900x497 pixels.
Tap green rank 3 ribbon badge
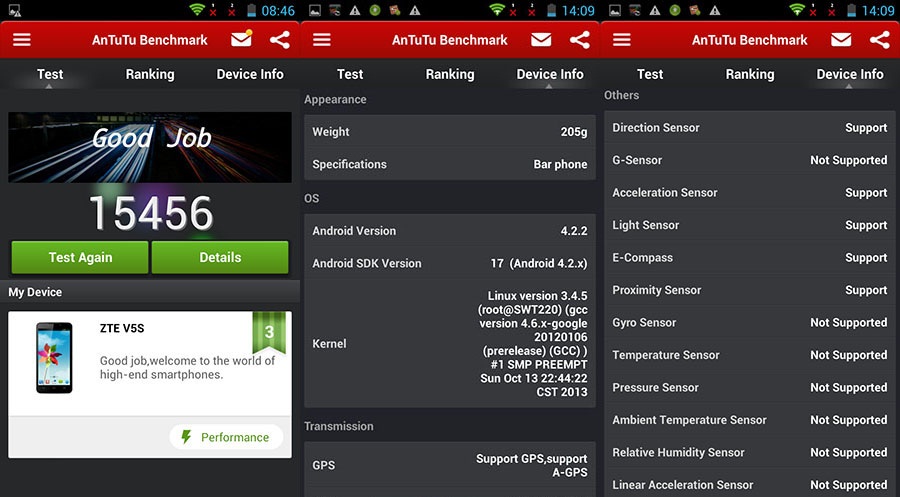[x=269, y=332]
